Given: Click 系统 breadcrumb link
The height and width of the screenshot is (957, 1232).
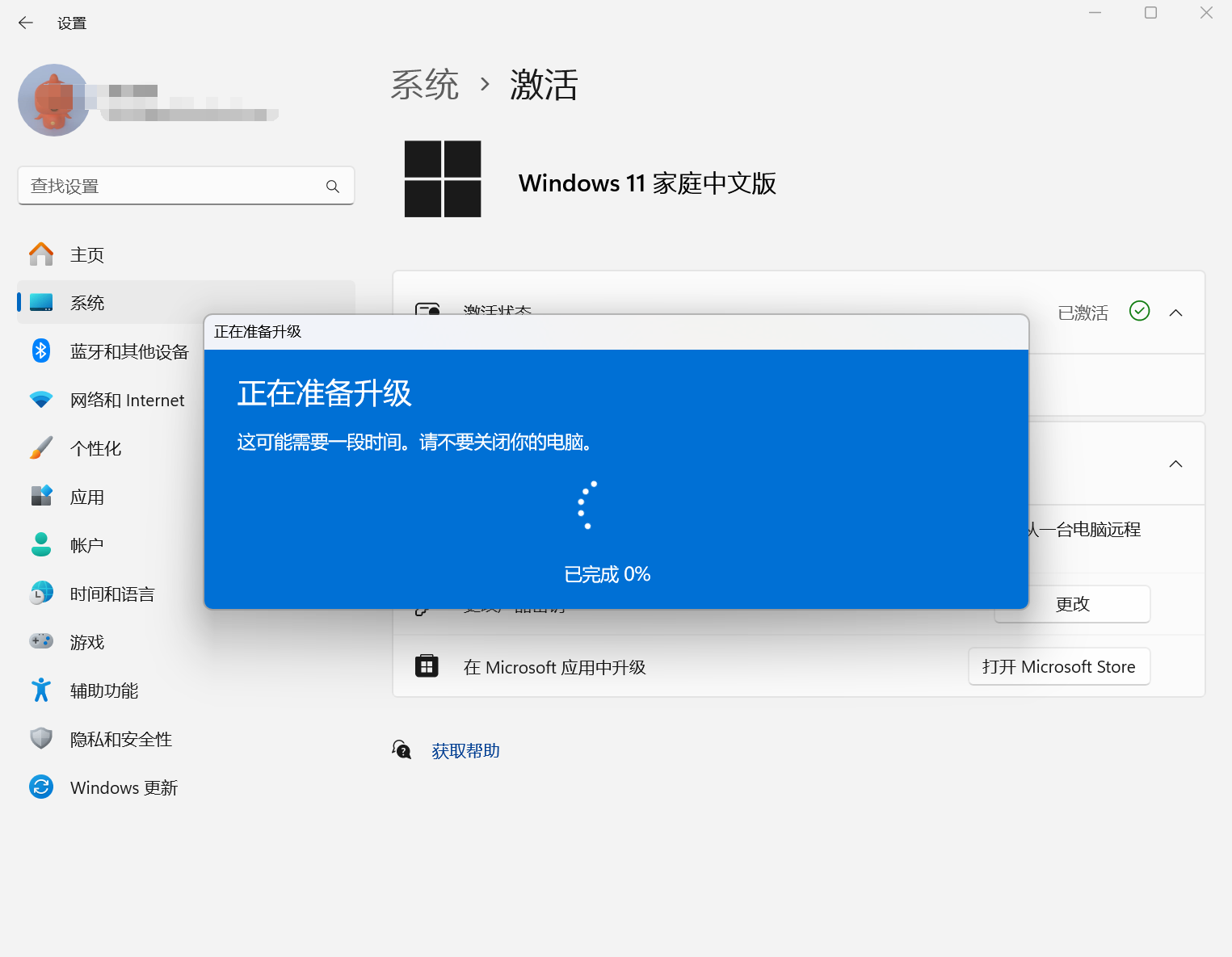Looking at the screenshot, I should (425, 84).
